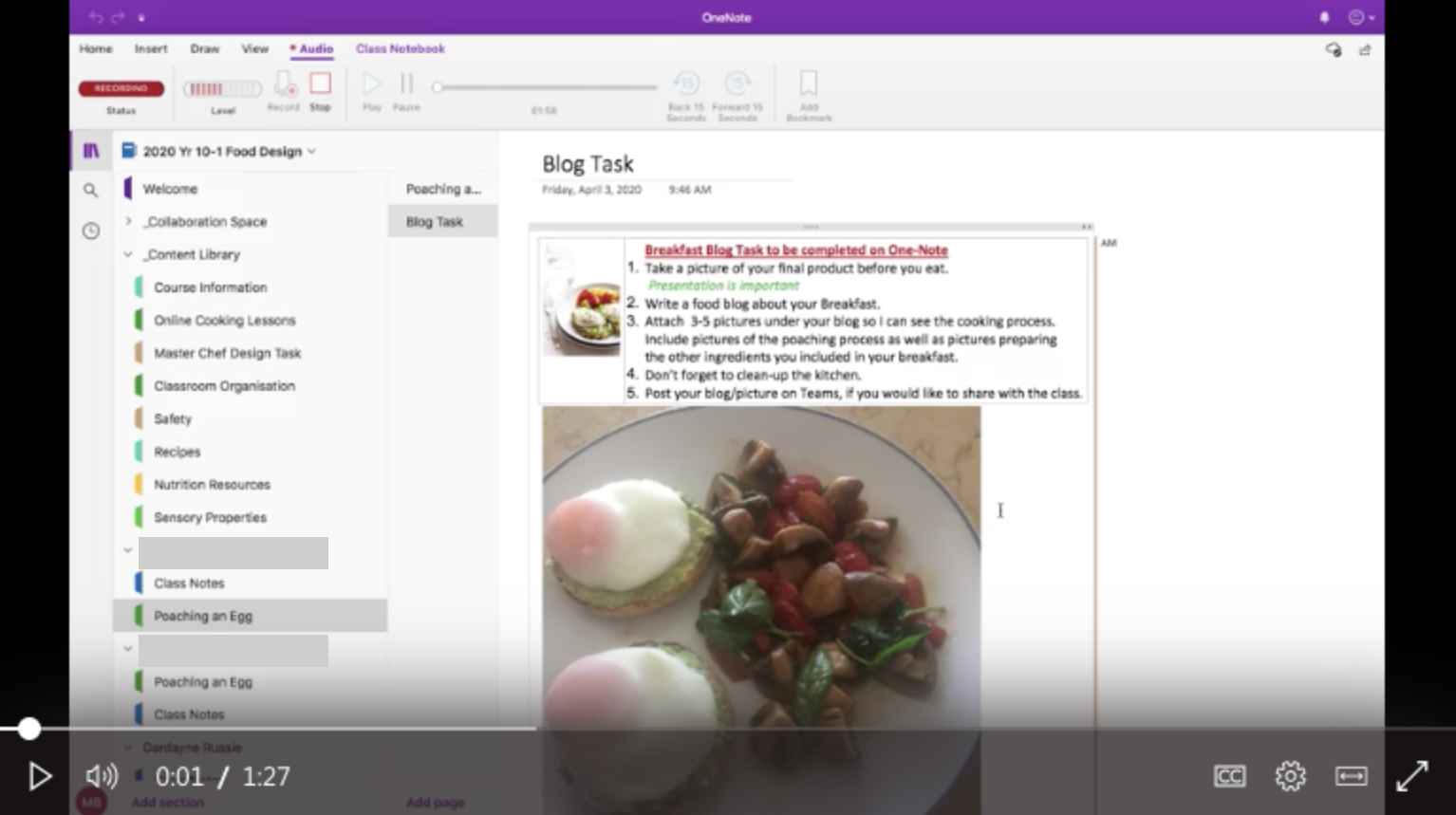
Task: Open Class Notes under second student group
Action: click(190, 714)
